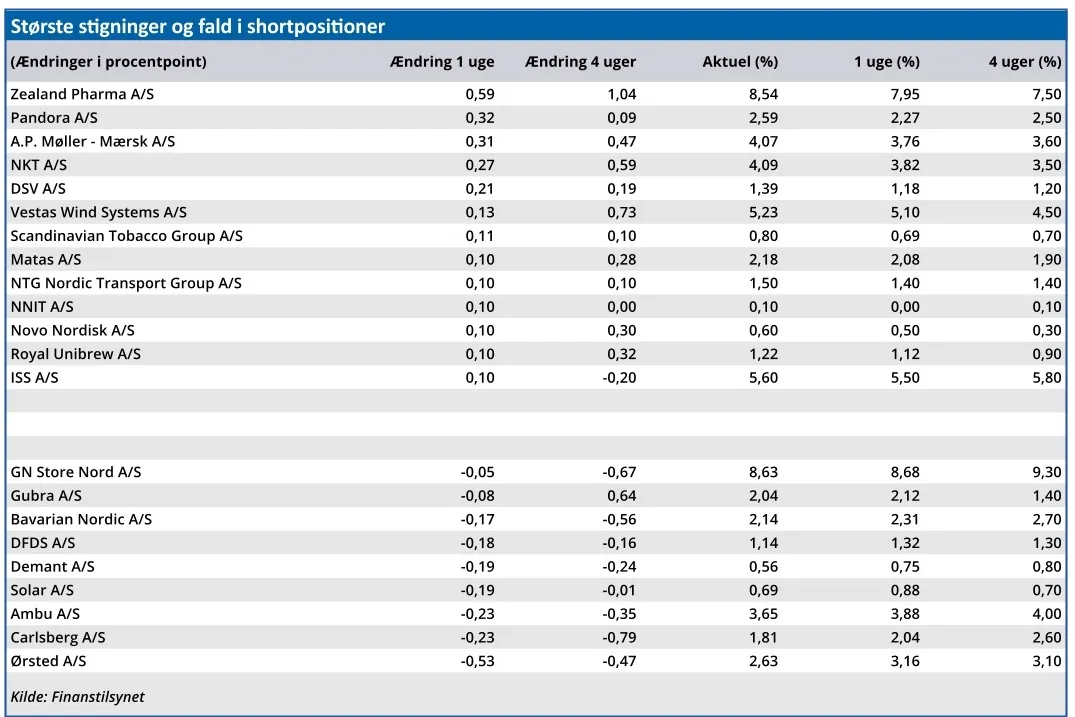
Task: Select the 'Ændring 4 uger' column header
Action: [x=580, y=62]
